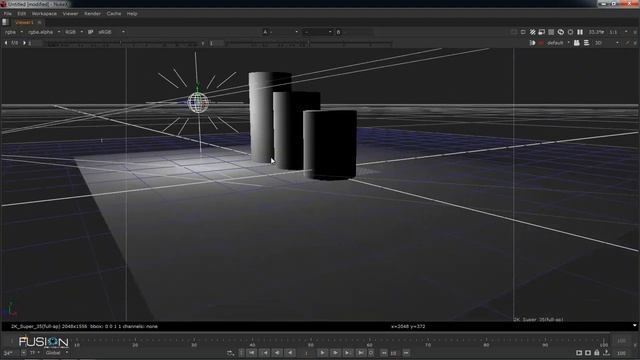Click the current frame number field
Viewport: 640px width, 360px height.
coord(307,353)
